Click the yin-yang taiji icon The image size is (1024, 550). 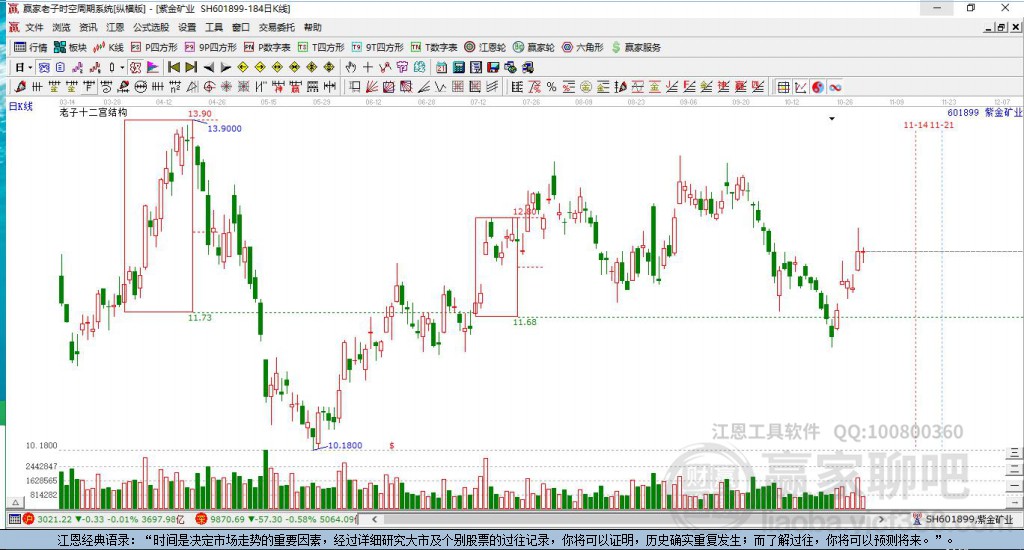pyautogui.click(x=818, y=87)
